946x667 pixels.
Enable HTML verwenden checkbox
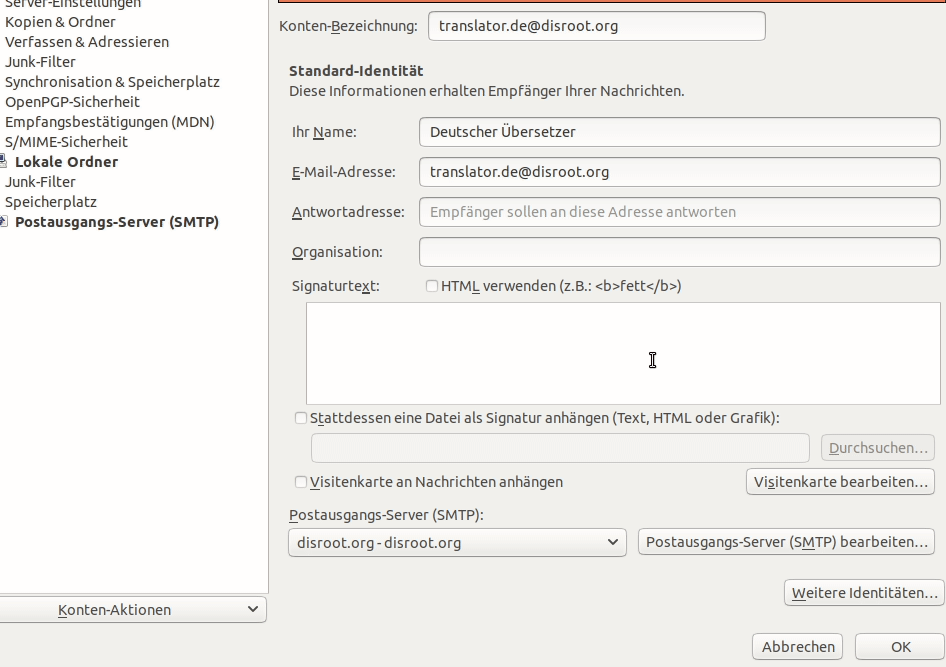coord(432,286)
